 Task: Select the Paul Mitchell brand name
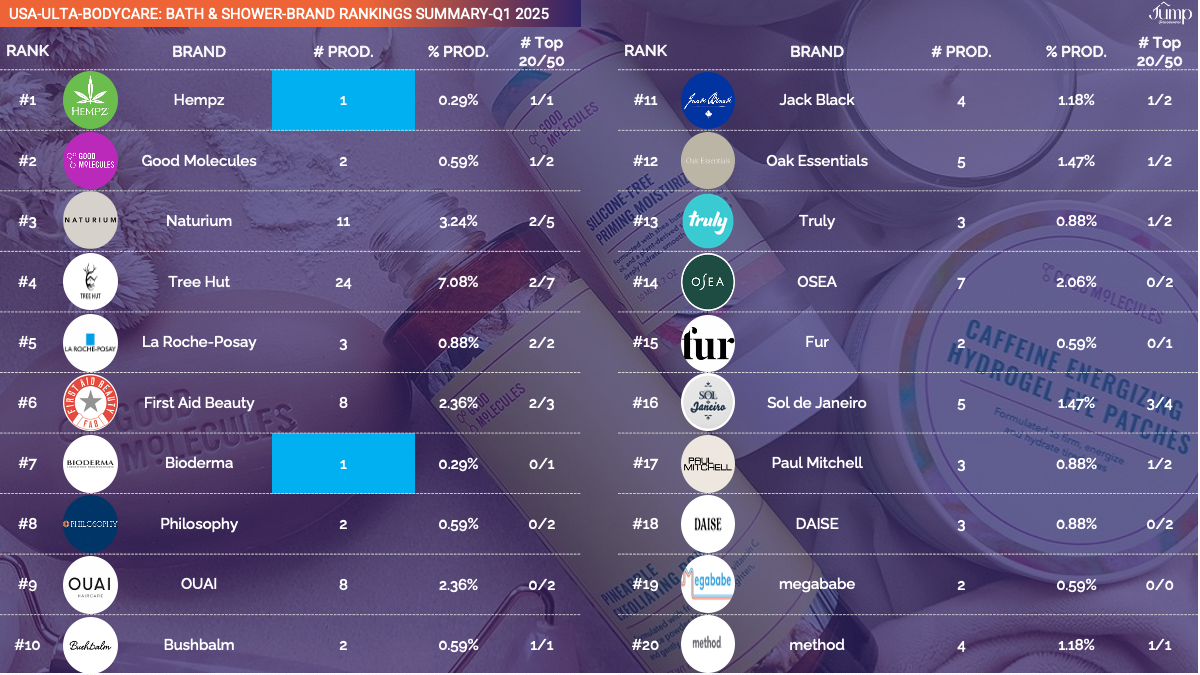[x=817, y=463]
